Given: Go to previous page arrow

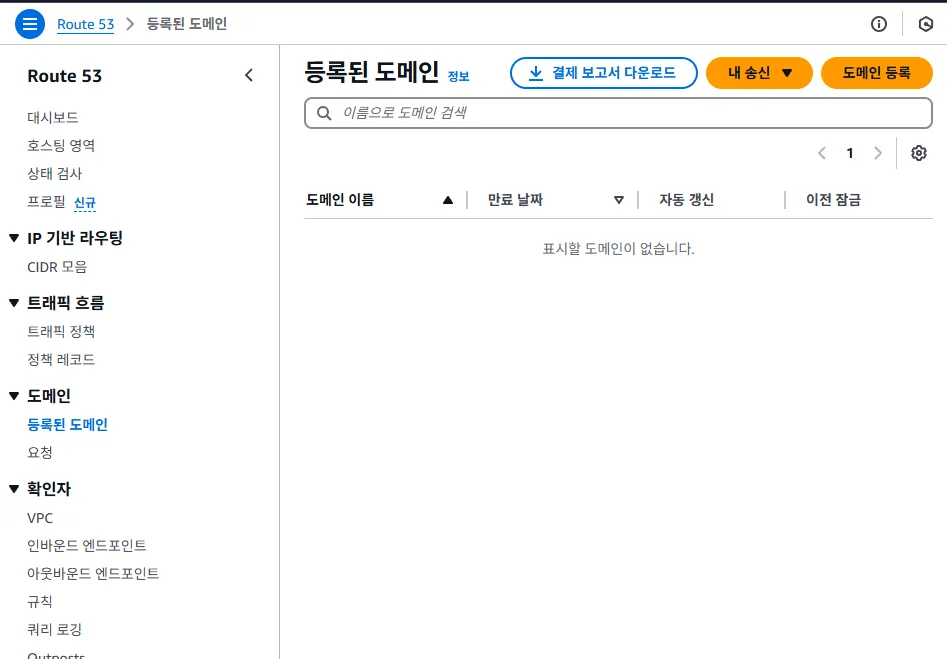Looking at the screenshot, I should (x=822, y=153).
